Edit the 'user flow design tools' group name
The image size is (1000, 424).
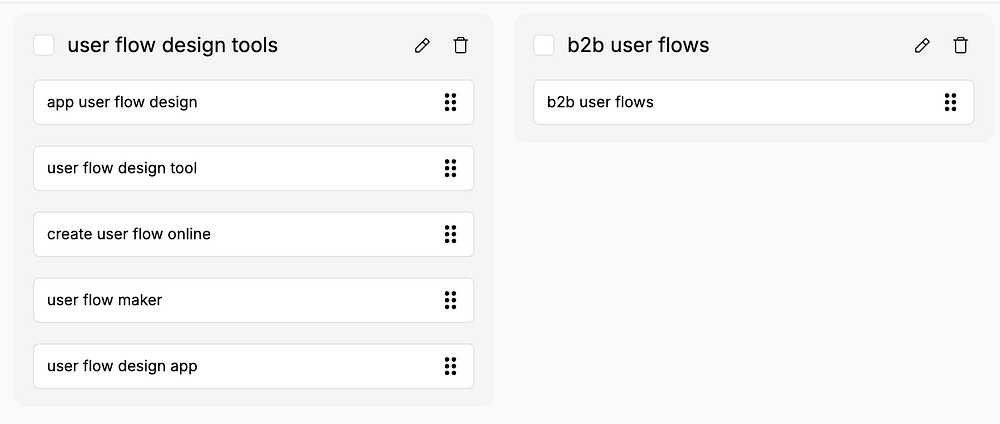click(422, 45)
